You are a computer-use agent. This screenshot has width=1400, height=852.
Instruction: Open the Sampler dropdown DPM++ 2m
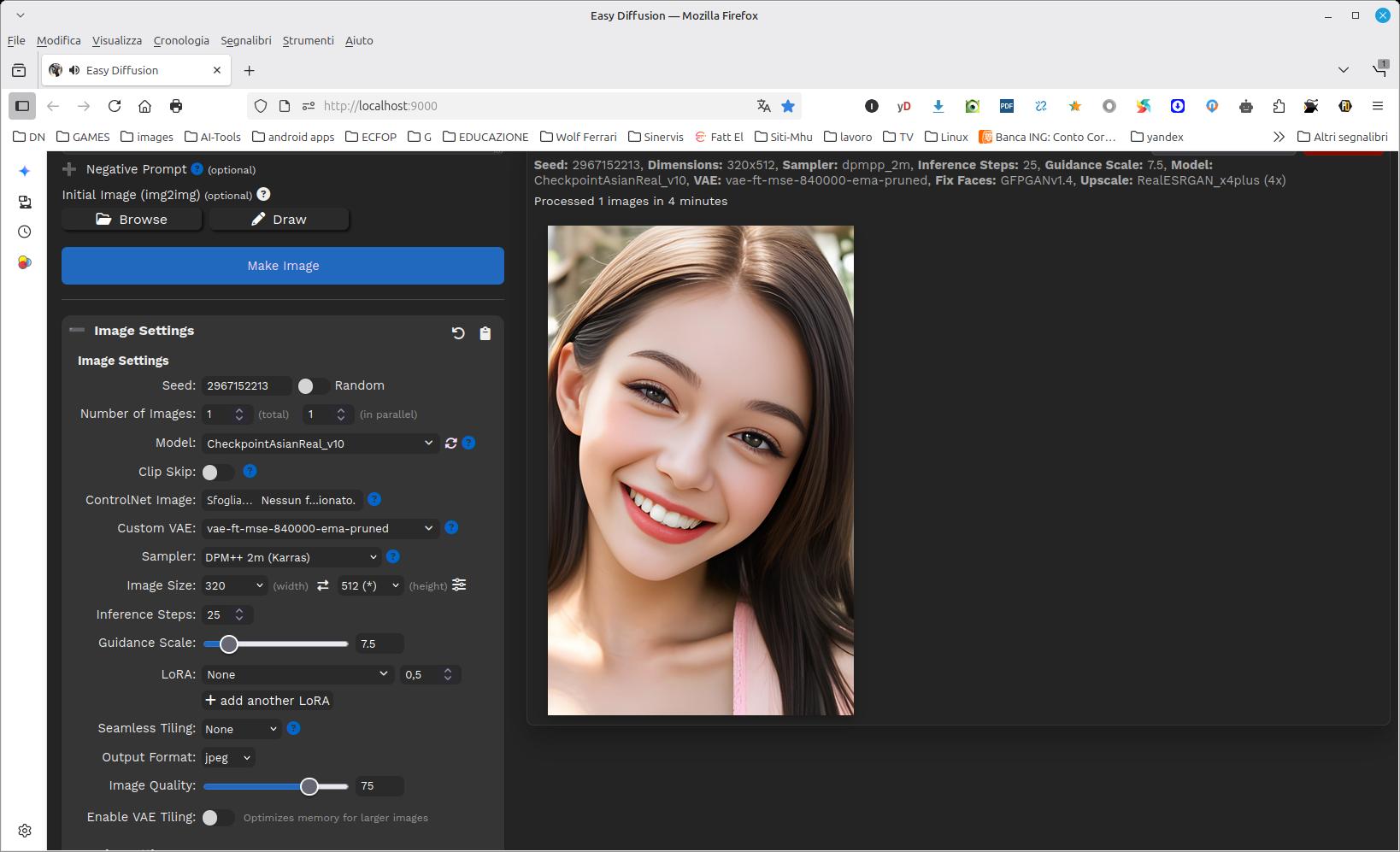click(291, 557)
